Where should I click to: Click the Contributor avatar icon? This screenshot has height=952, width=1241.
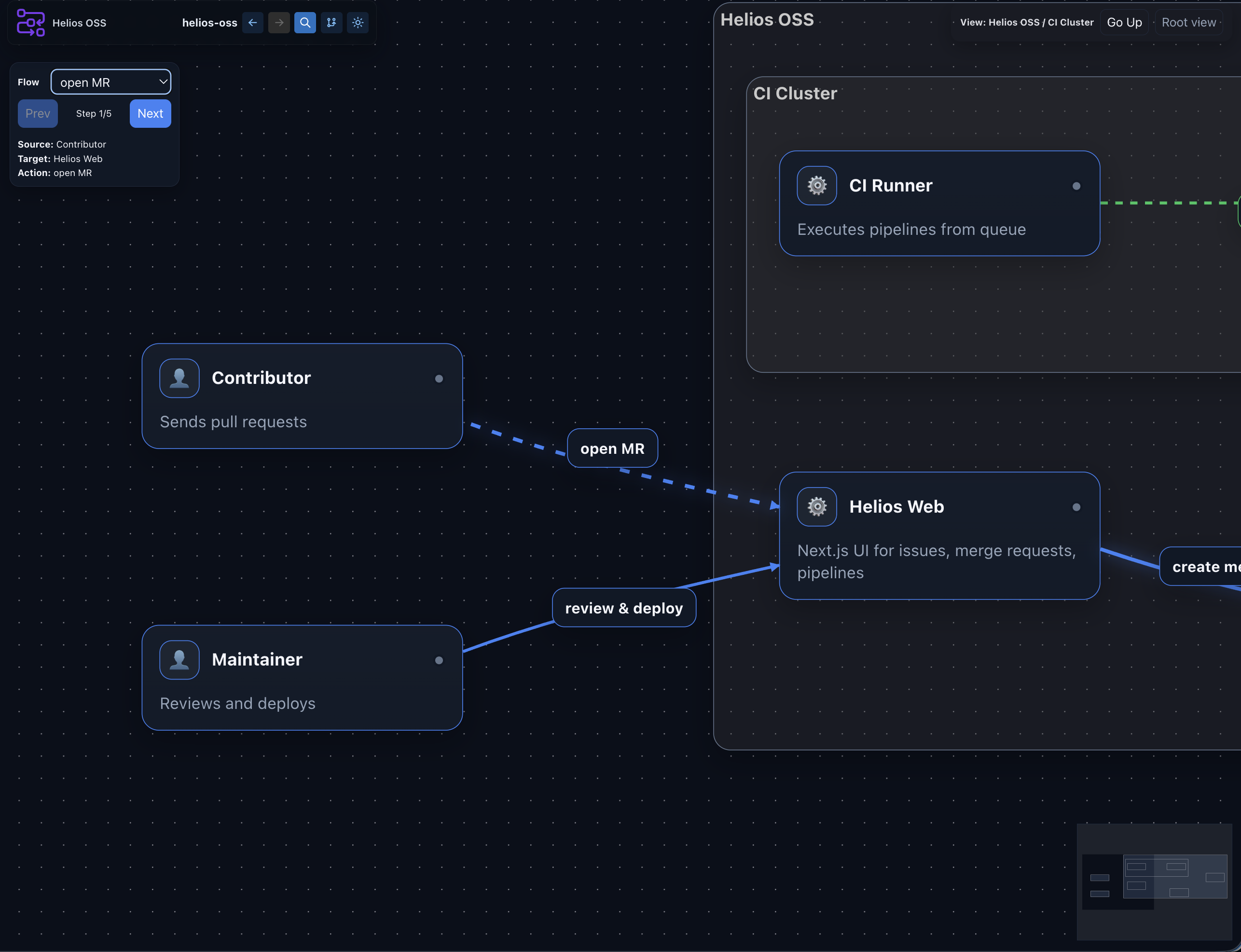pyautogui.click(x=179, y=378)
